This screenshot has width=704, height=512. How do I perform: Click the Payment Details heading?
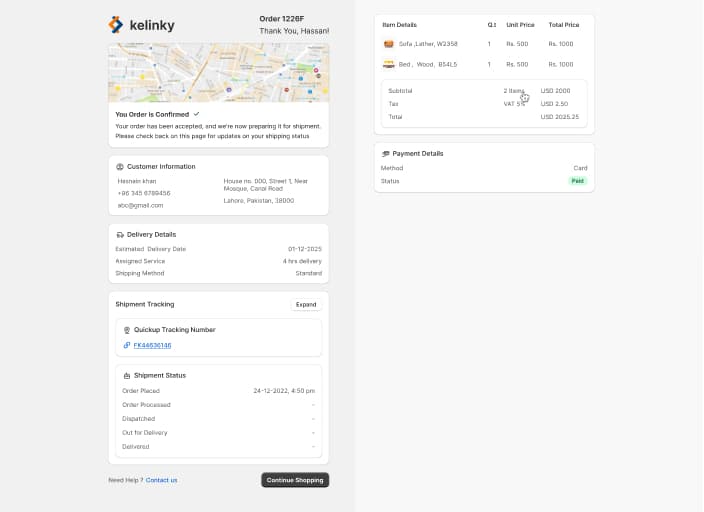click(418, 154)
